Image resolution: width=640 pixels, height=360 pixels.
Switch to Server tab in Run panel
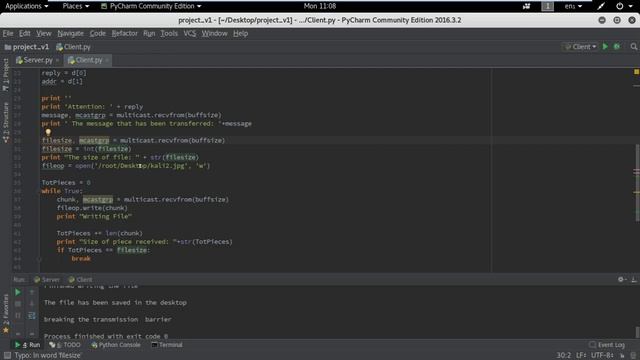[x=47, y=280]
